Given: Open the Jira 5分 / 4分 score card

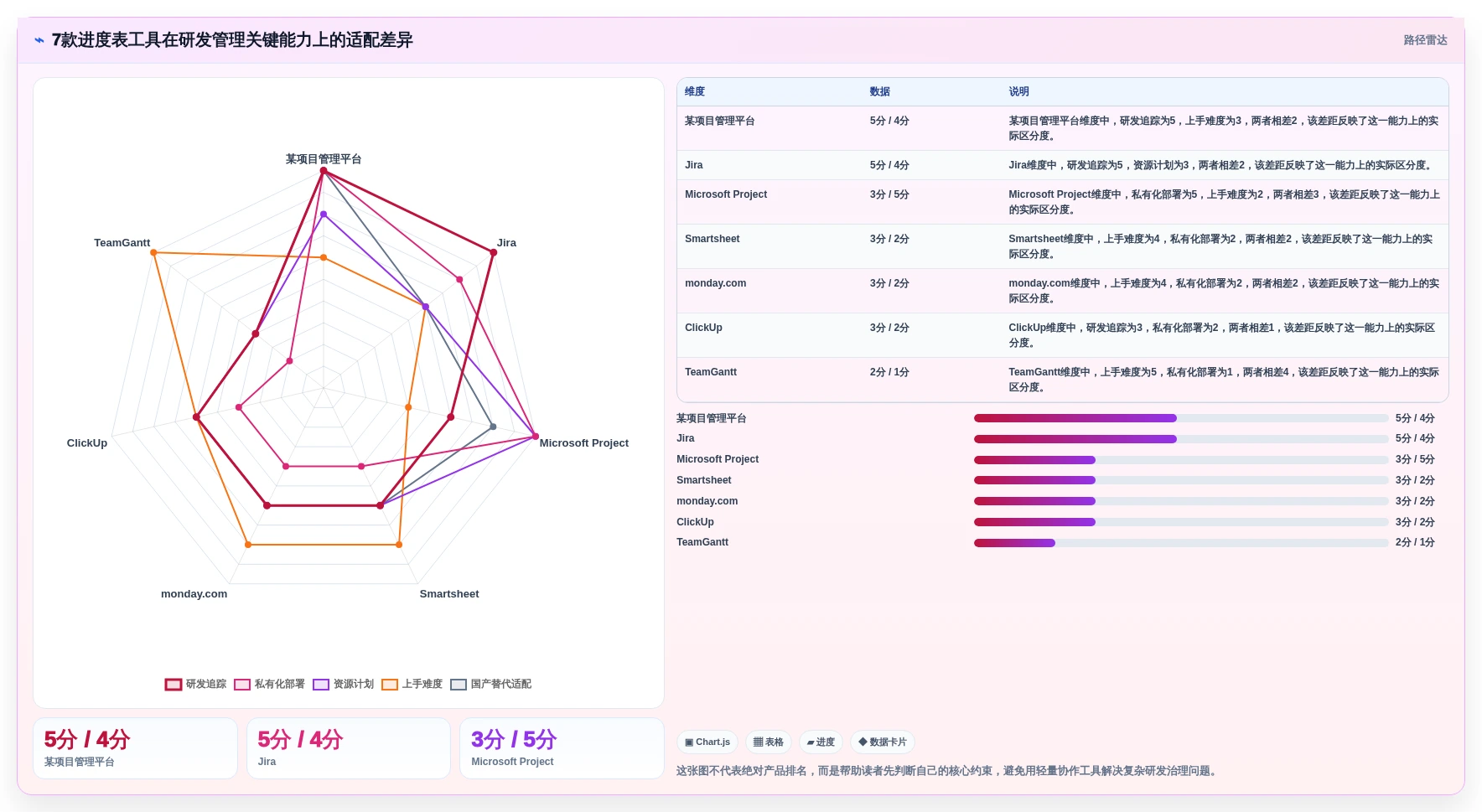Looking at the screenshot, I should [349, 748].
